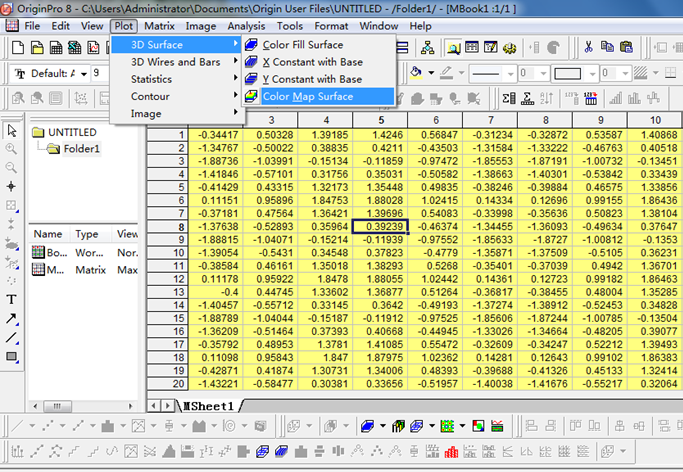Click the New Project icon
The height and width of the screenshot is (472, 683).
coord(18,47)
